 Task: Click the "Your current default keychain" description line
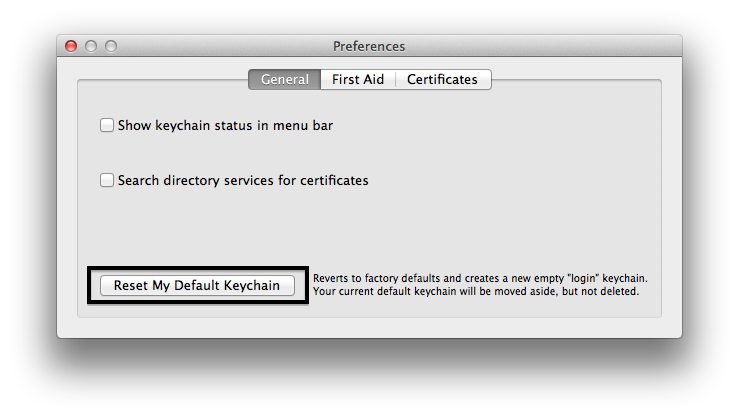tap(475, 292)
